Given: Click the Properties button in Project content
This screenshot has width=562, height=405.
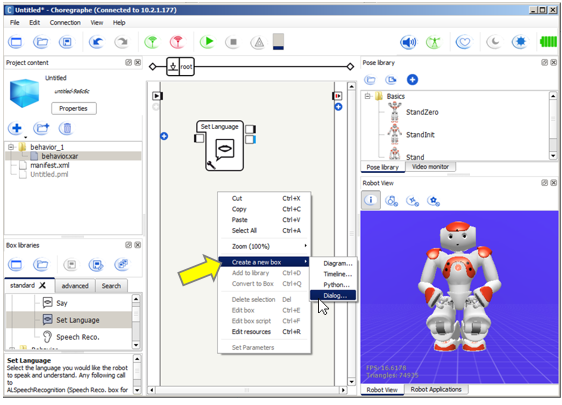Looking at the screenshot, I should 73,108.
